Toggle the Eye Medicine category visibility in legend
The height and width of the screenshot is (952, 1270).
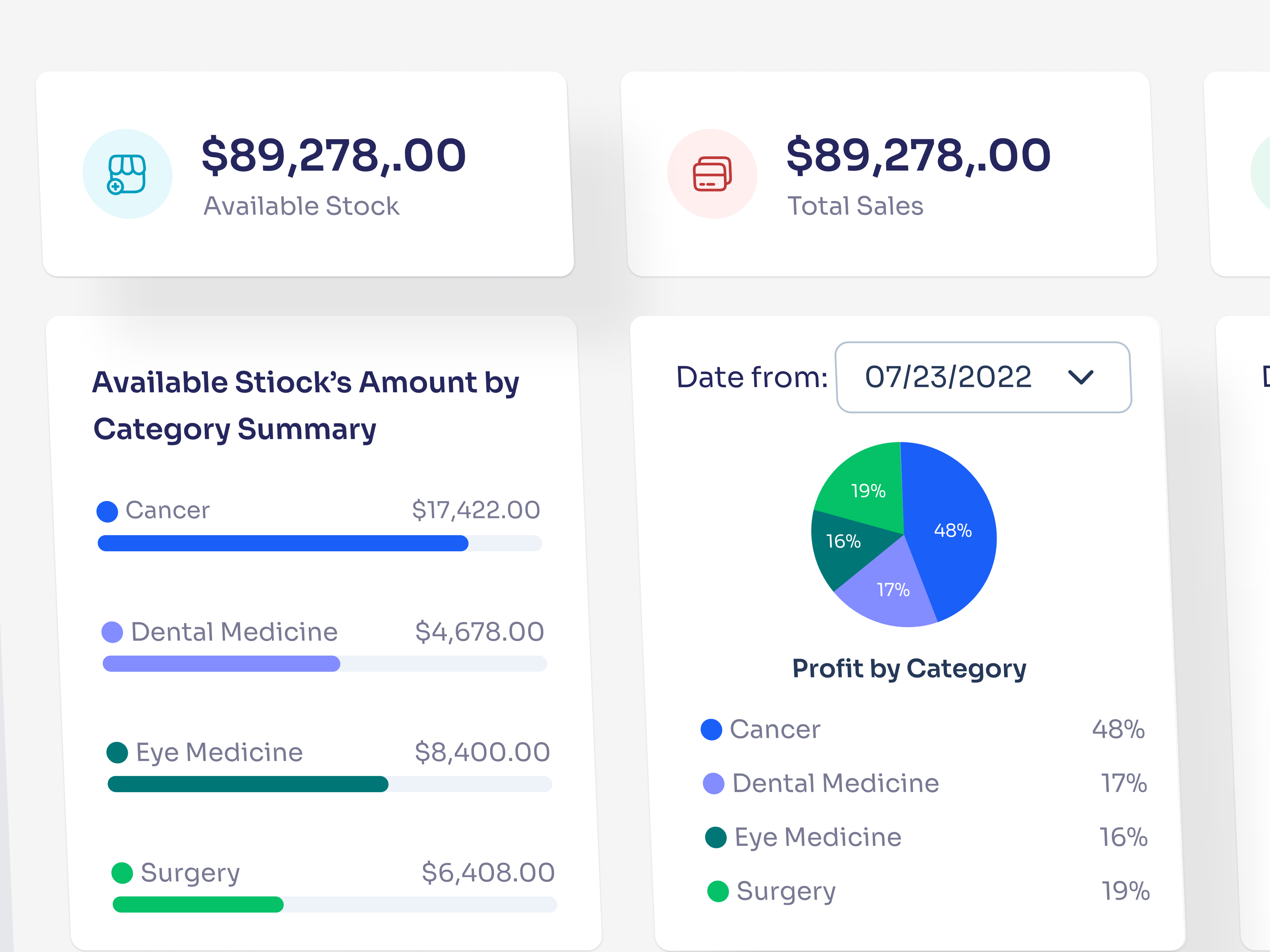817,837
